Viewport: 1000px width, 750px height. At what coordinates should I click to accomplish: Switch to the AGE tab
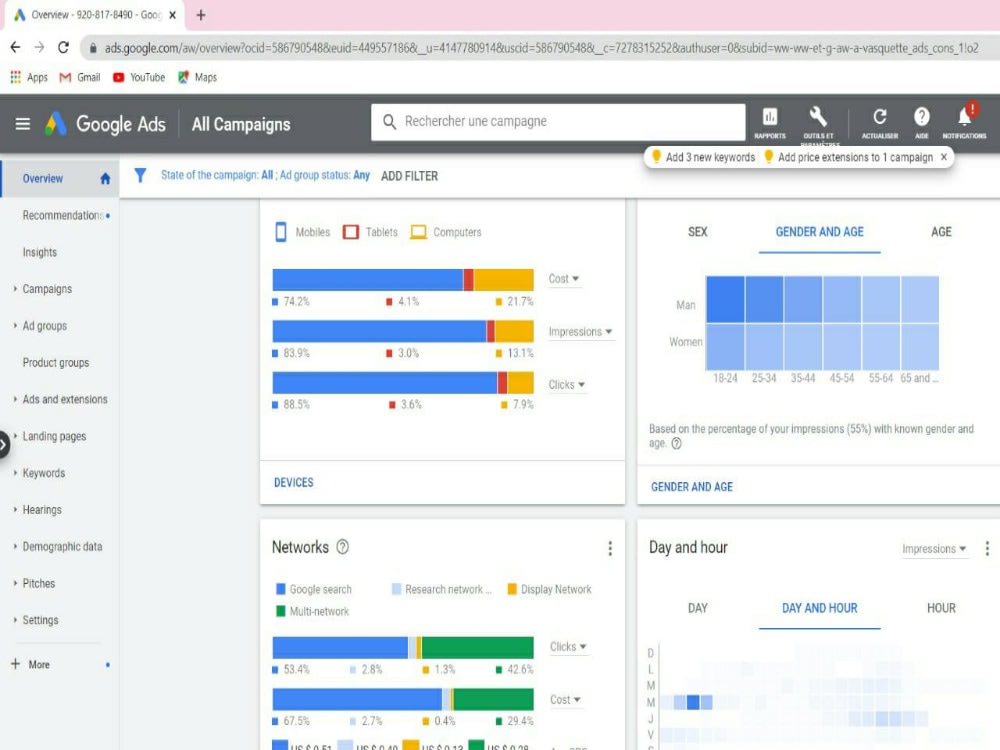pos(941,232)
